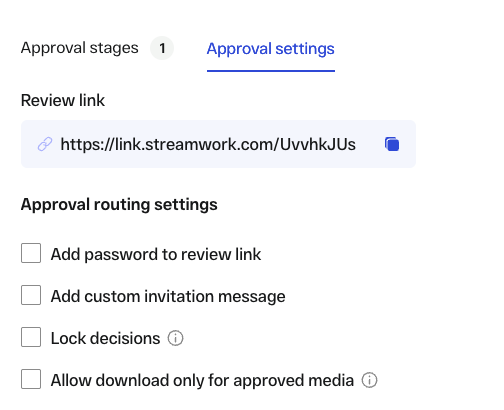This screenshot has width=504, height=410.
Task: Tick the Add custom invitation message checkbox
Action: [x=31, y=295]
